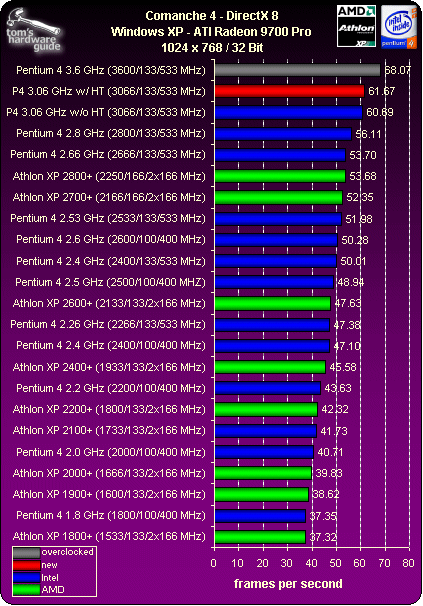Click the 52.35 value
This screenshot has height=606, width=423.
click(x=360, y=197)
